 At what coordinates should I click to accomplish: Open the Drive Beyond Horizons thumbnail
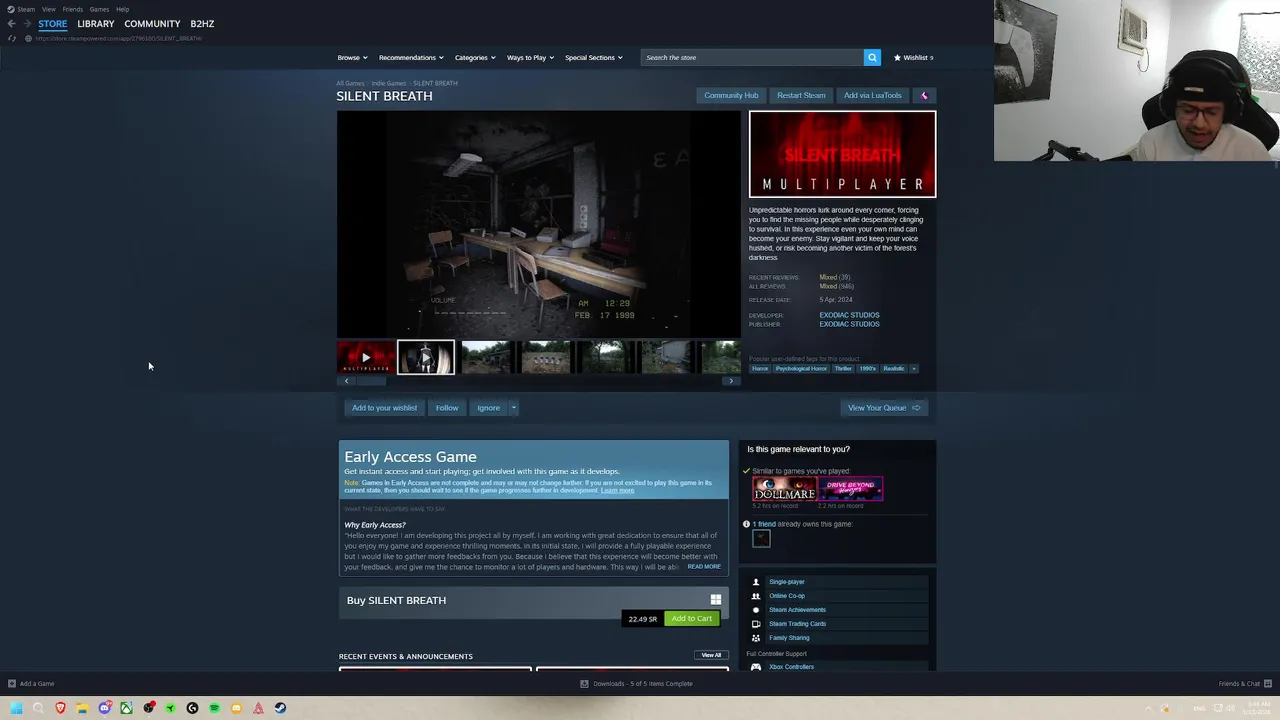[851, 489]
